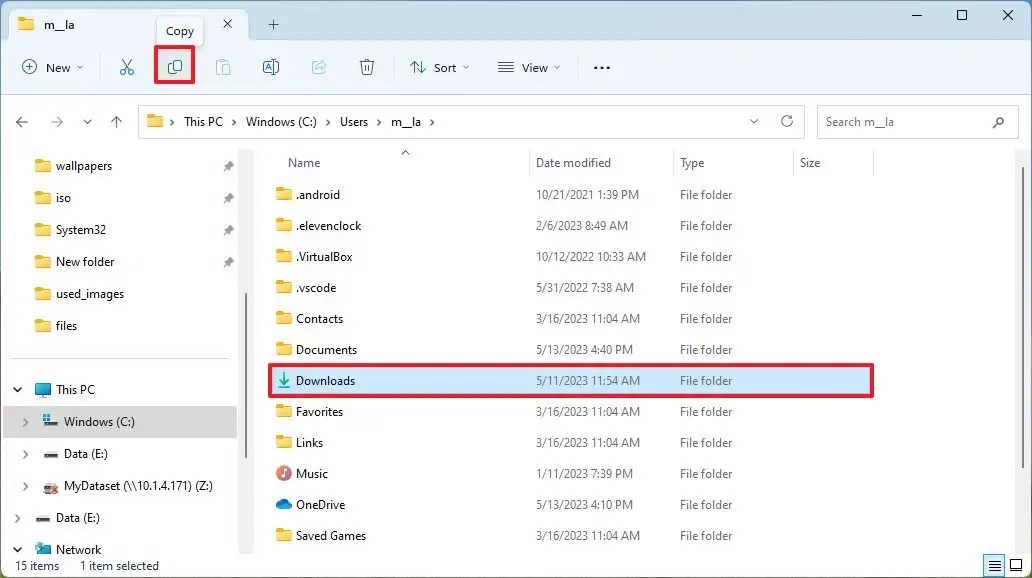
Task: Paste using the clipboard toolbar icon
Action: tap(223, 67)
